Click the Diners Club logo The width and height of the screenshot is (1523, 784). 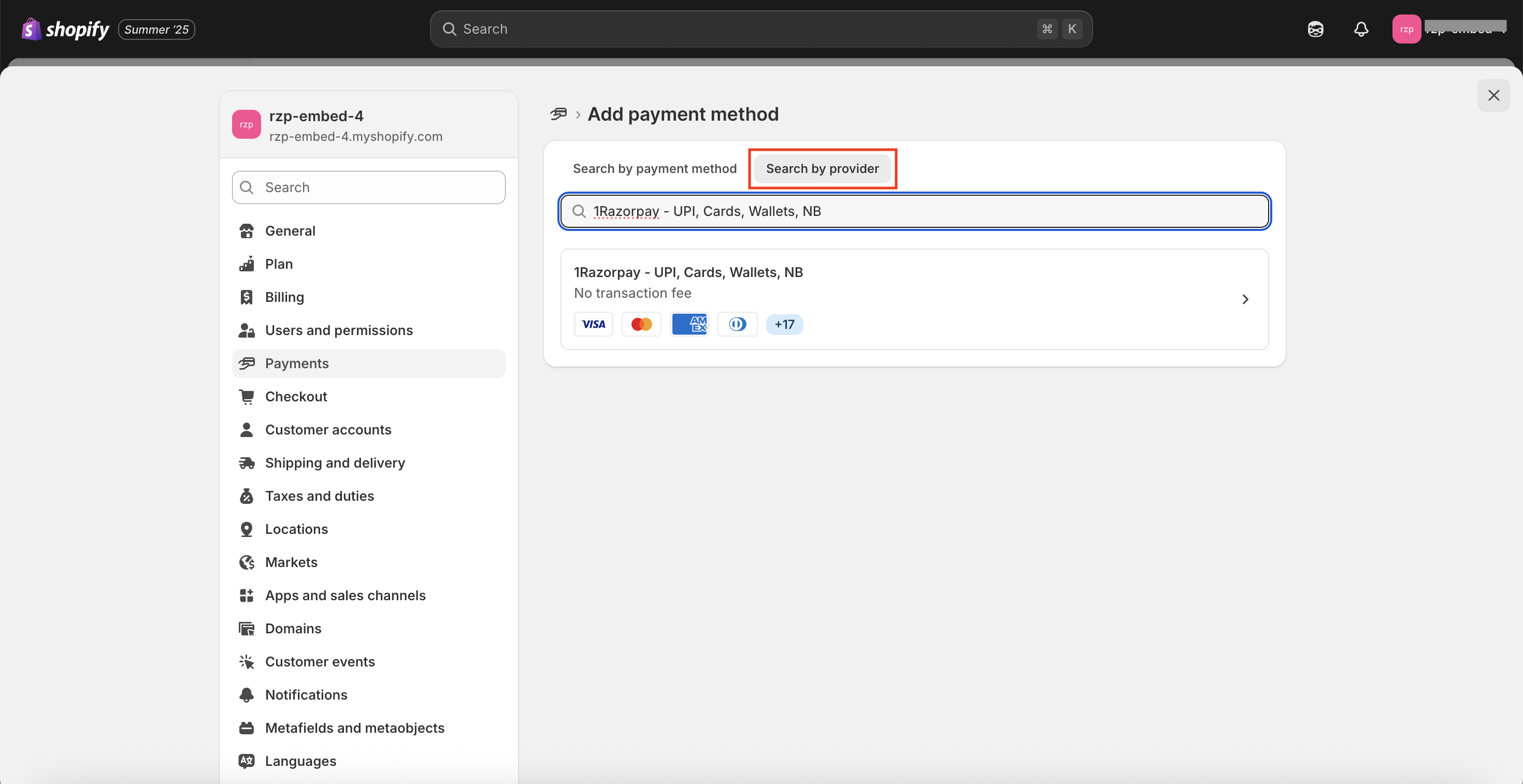[737, 324]
